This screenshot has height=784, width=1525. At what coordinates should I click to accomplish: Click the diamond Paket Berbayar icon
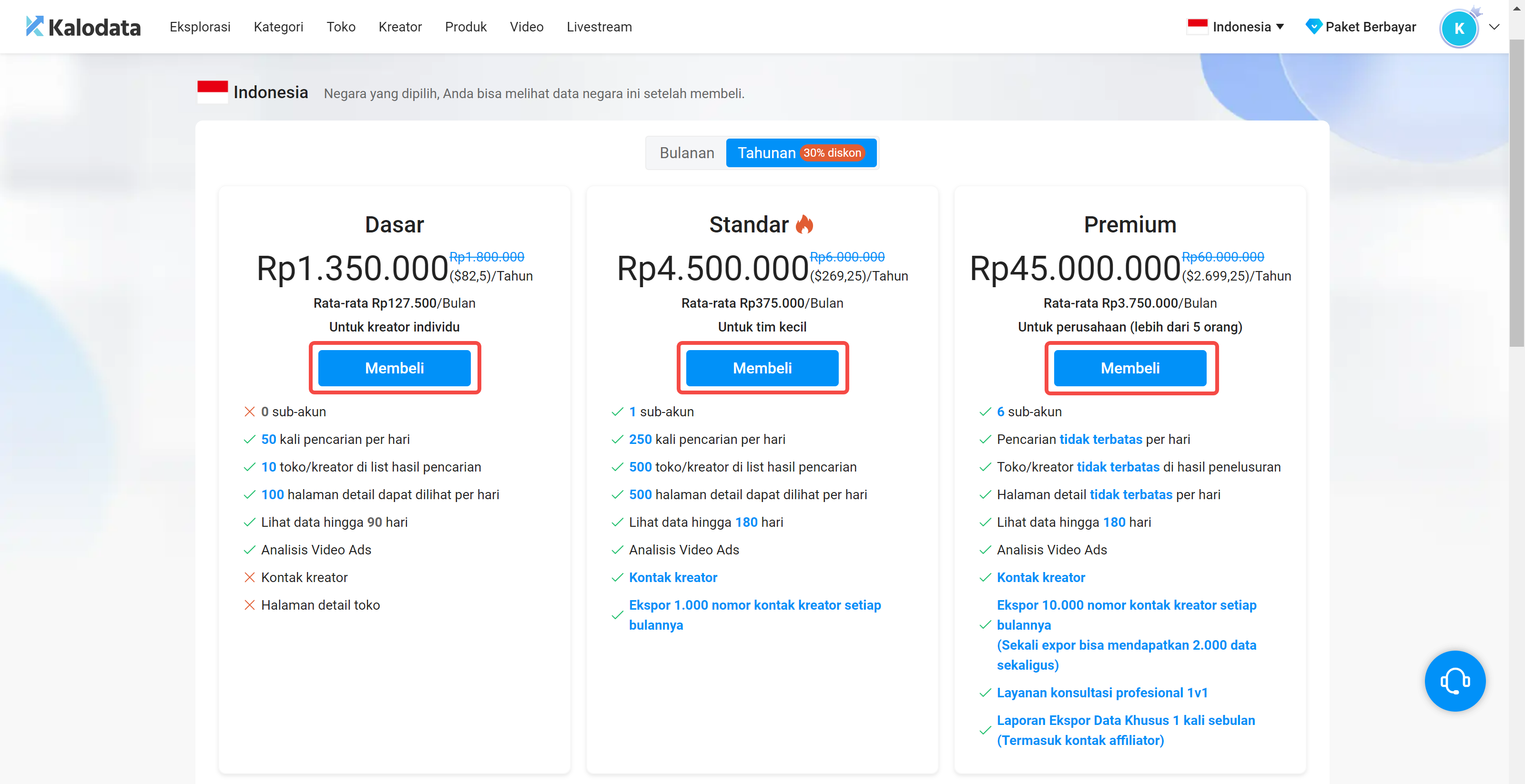point(1313,26)
